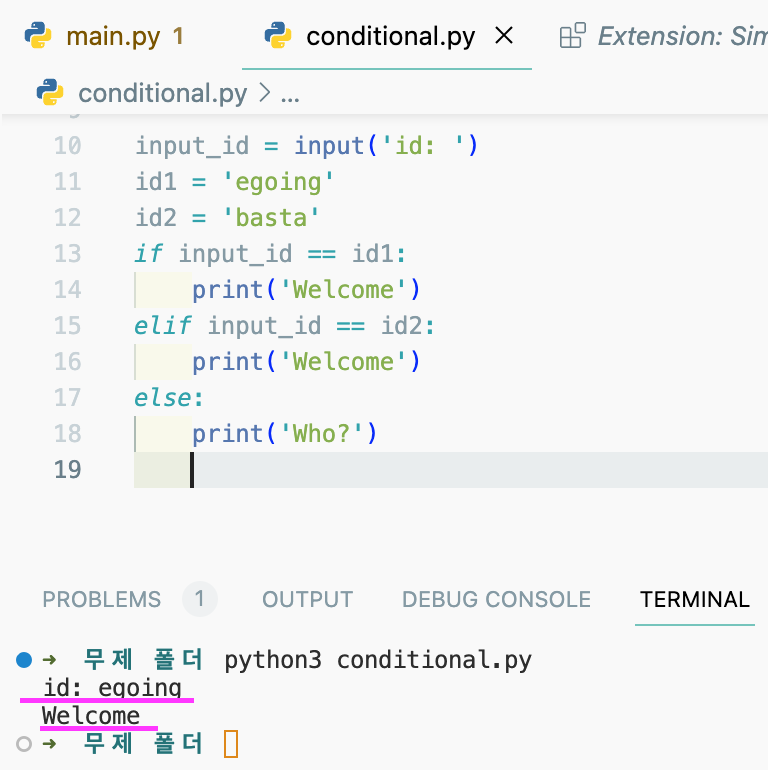Screen dimensions: 768x770
Task: Click the Python icon on main.py tab
Action: [38, 35]
